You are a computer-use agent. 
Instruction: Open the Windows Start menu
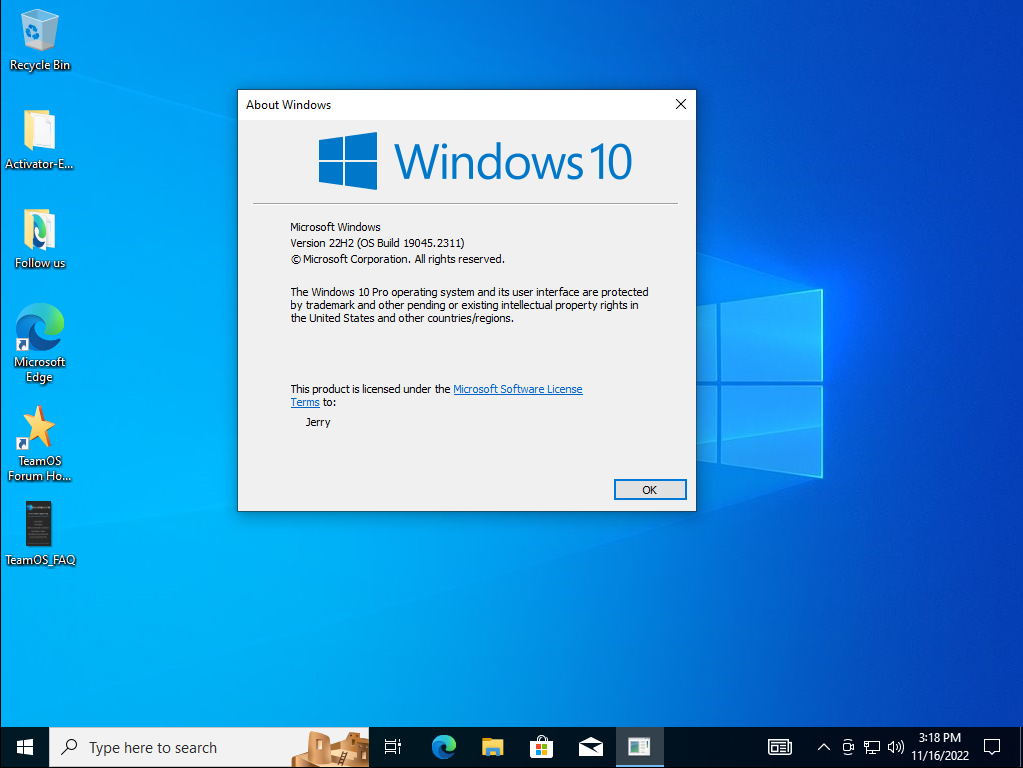pos(25,747)
